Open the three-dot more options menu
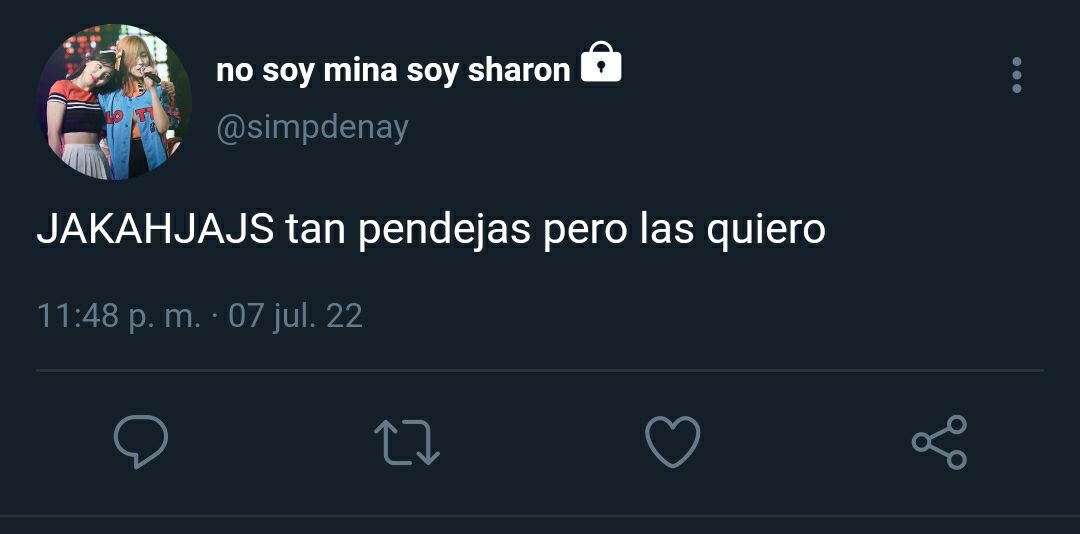 tap(1017, 75)
